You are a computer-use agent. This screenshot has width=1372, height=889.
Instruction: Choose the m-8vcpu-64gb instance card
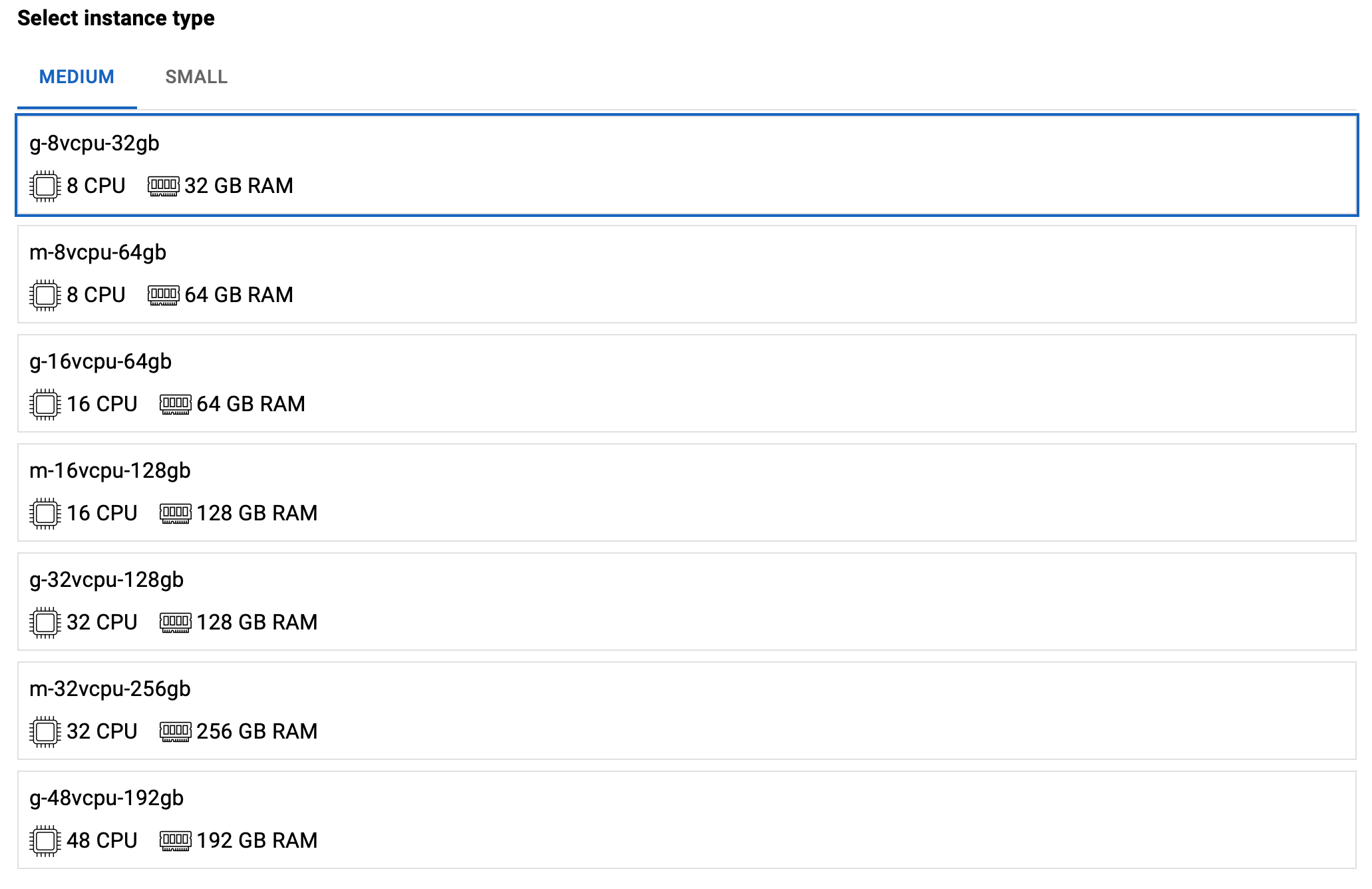(687, 274)
